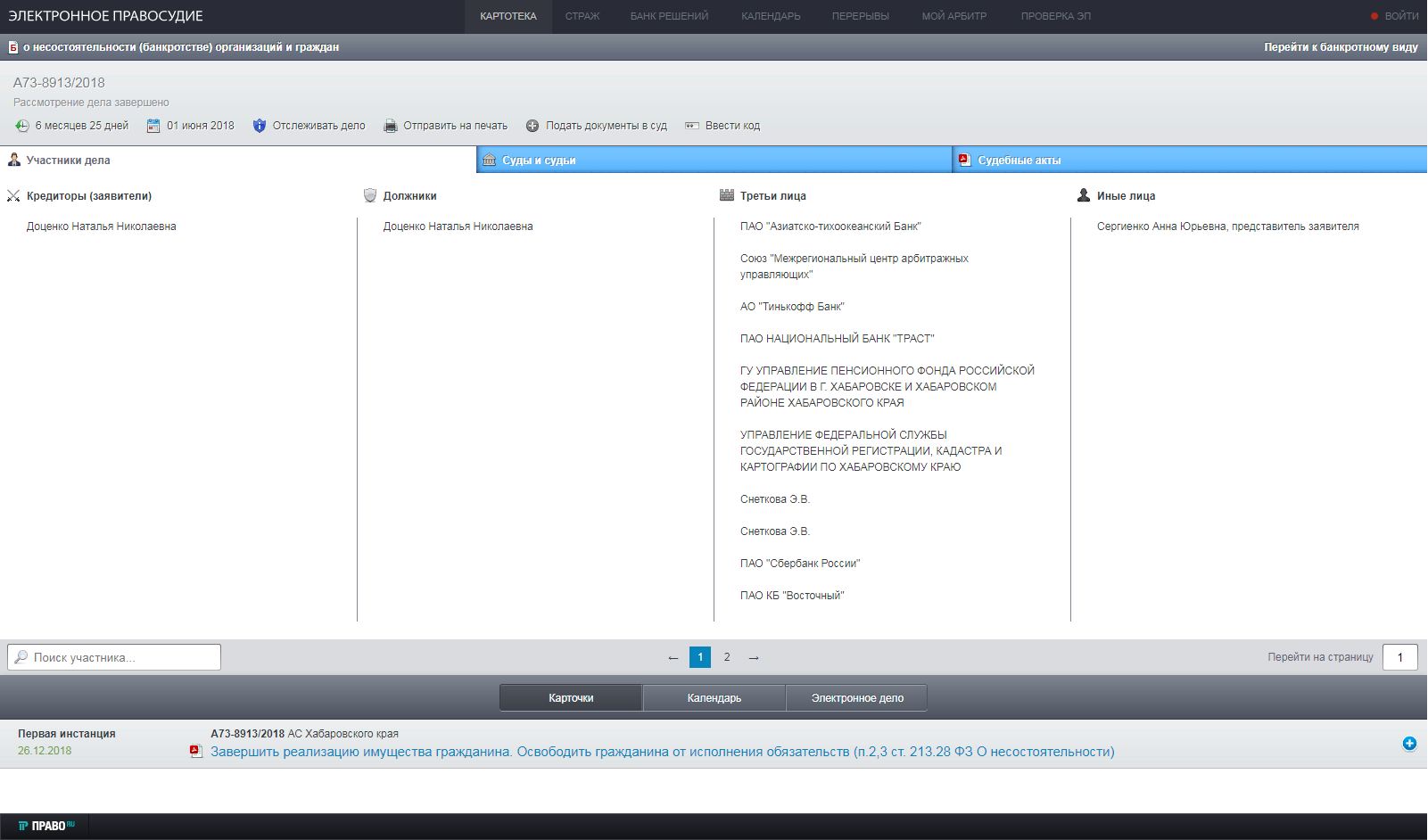Open the Электронное дело view
The image size is (1428, 840).
[856, 698]
